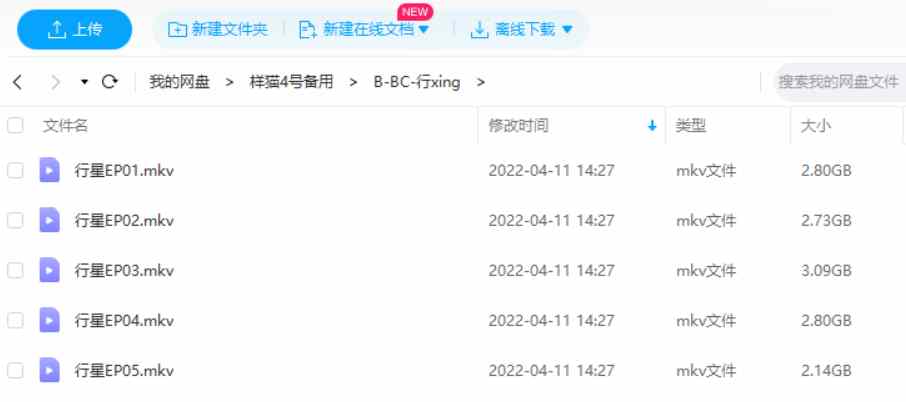Go to 我的网盘 in breadcrumb
This screenshot has height=402, width=906.
[179, 82]
